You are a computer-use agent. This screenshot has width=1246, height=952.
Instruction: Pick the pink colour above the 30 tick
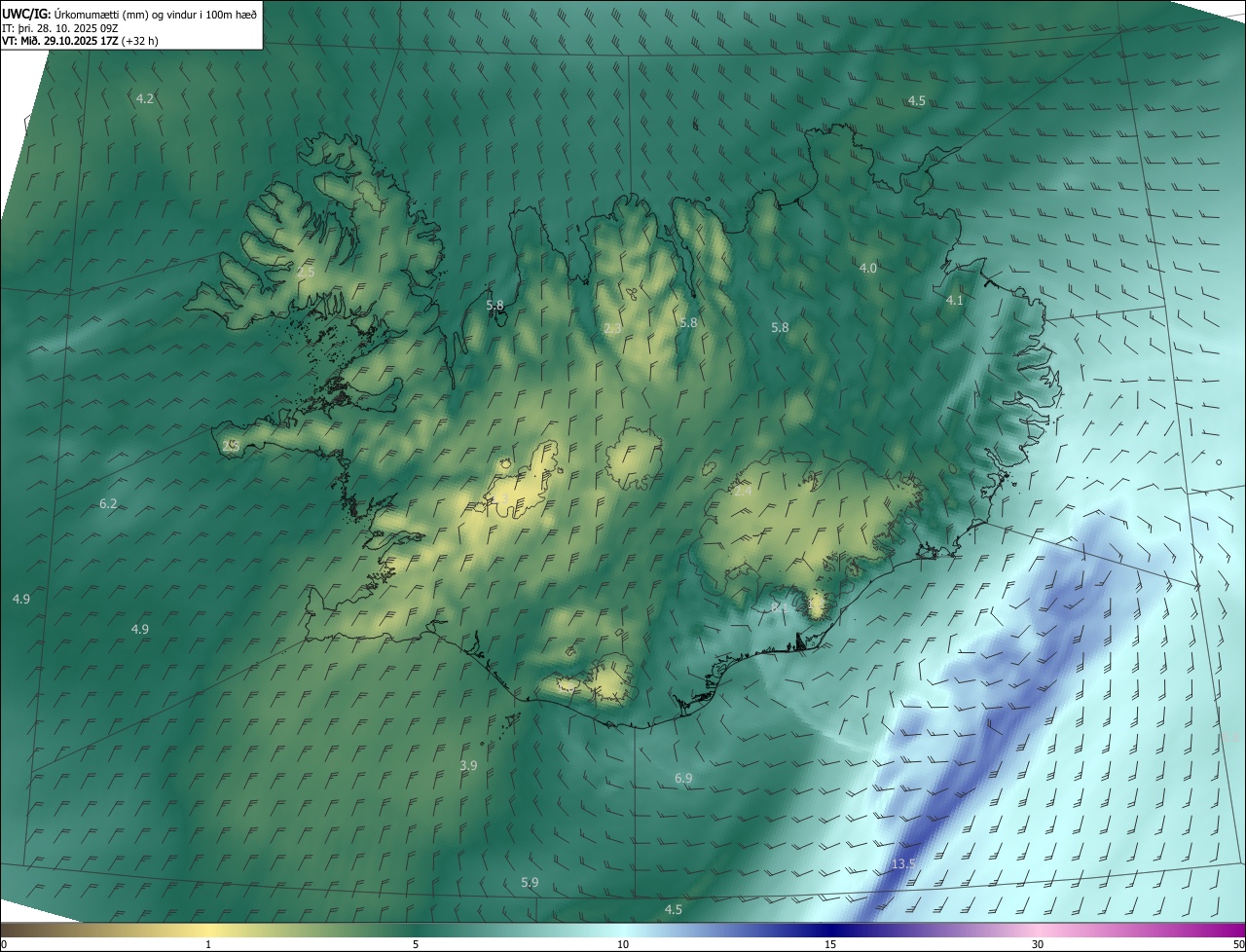click(x=1038, y=930)
